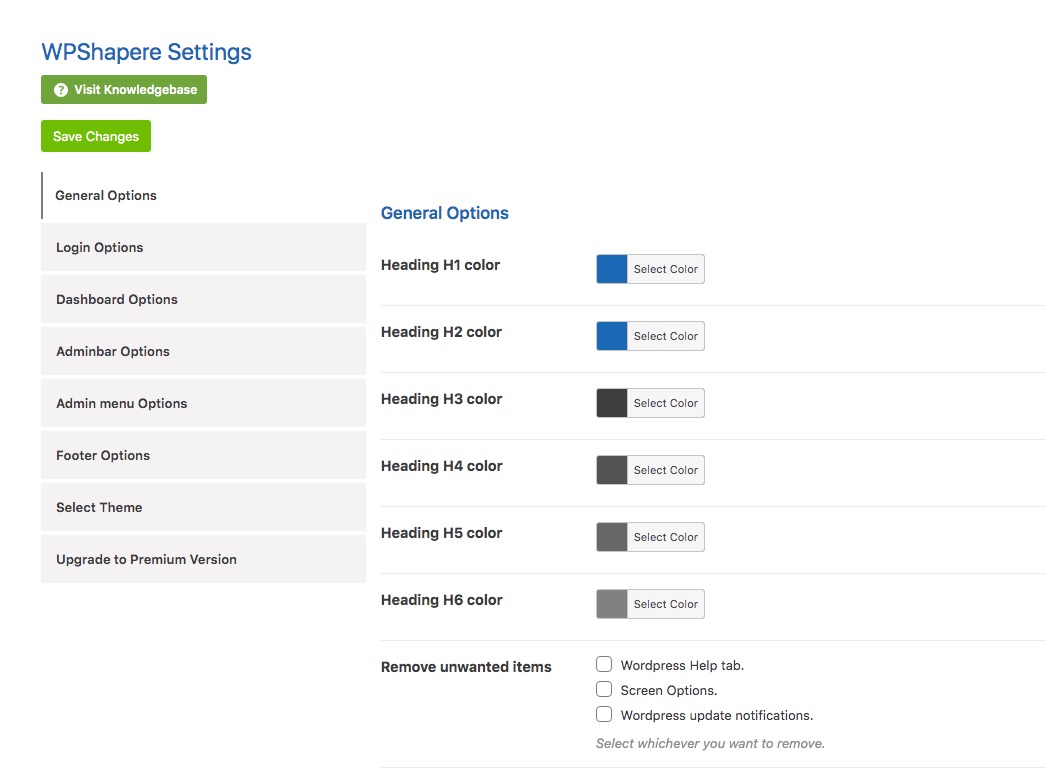Go to Adminbar Options tab

coord(203,351)
